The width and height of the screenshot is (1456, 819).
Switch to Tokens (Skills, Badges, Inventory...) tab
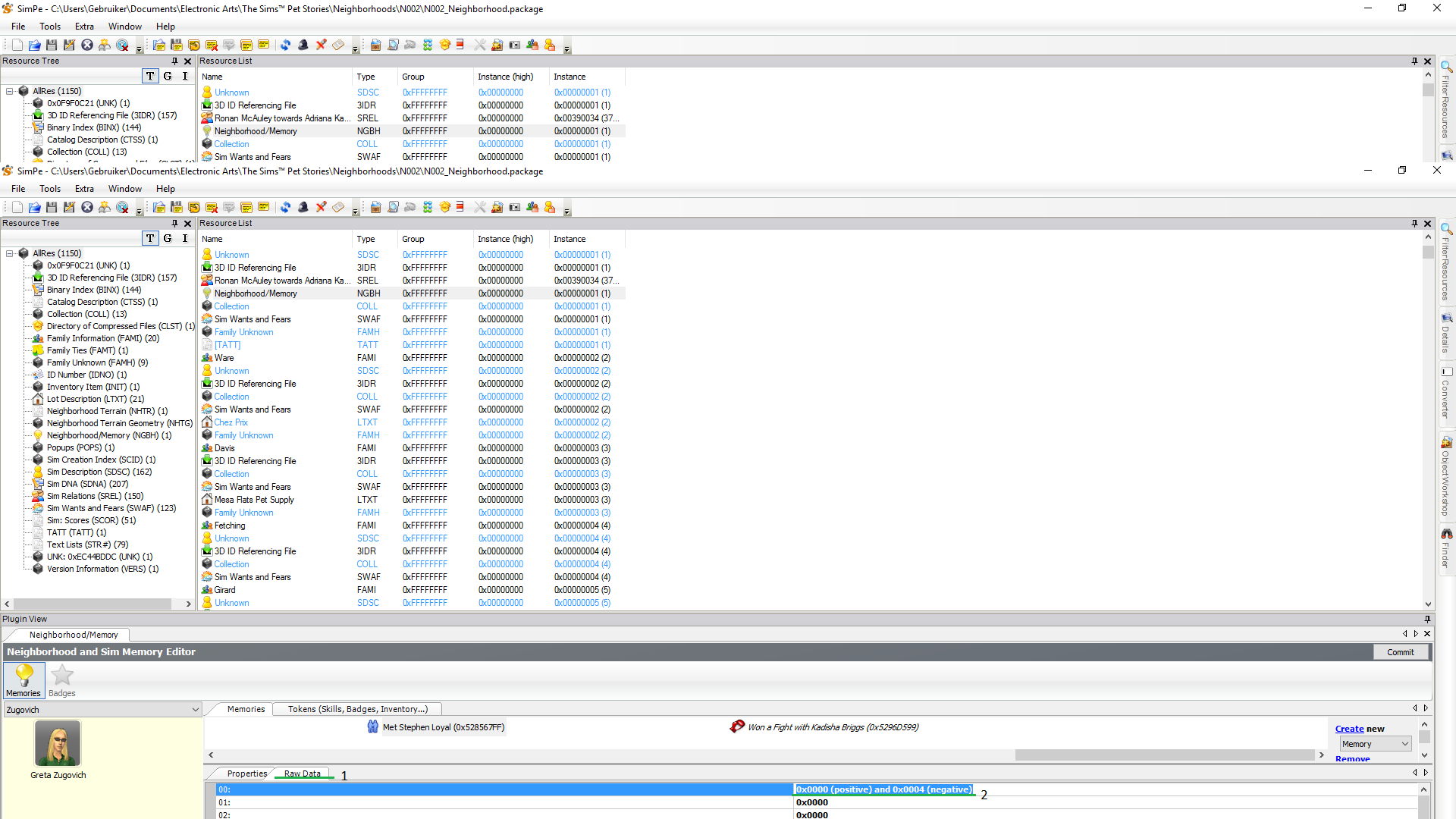click(x=357, y=709)
